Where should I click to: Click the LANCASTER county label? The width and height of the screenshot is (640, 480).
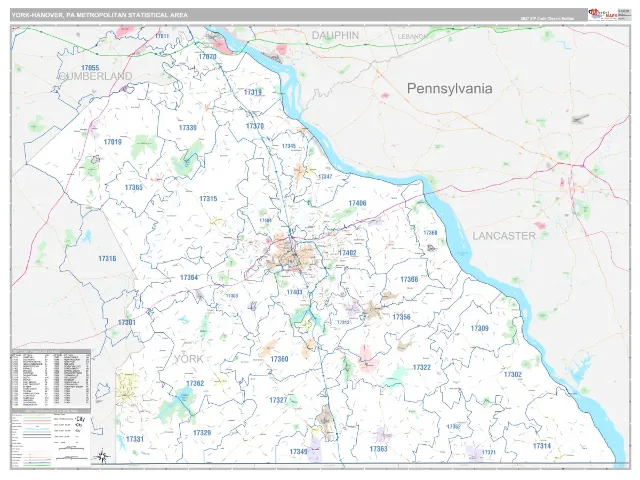pos(504,236)
